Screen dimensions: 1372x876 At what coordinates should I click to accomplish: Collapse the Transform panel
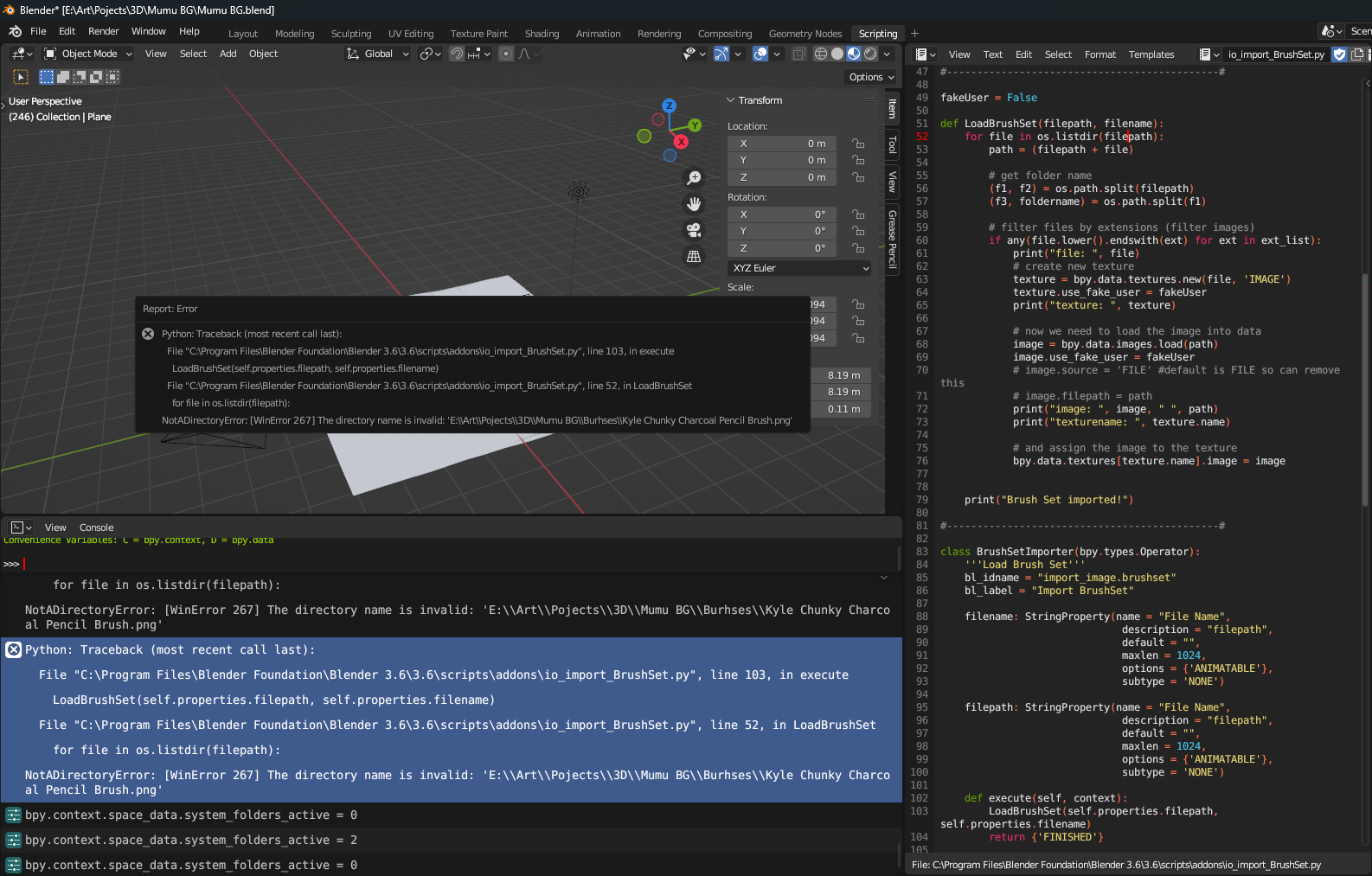tap(731, 100)
